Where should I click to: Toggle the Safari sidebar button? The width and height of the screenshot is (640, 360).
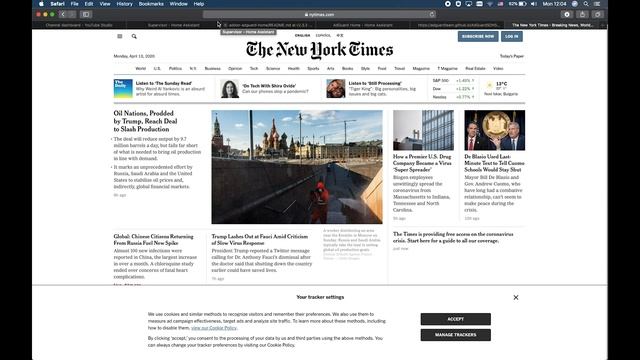[x=86, y=14]
